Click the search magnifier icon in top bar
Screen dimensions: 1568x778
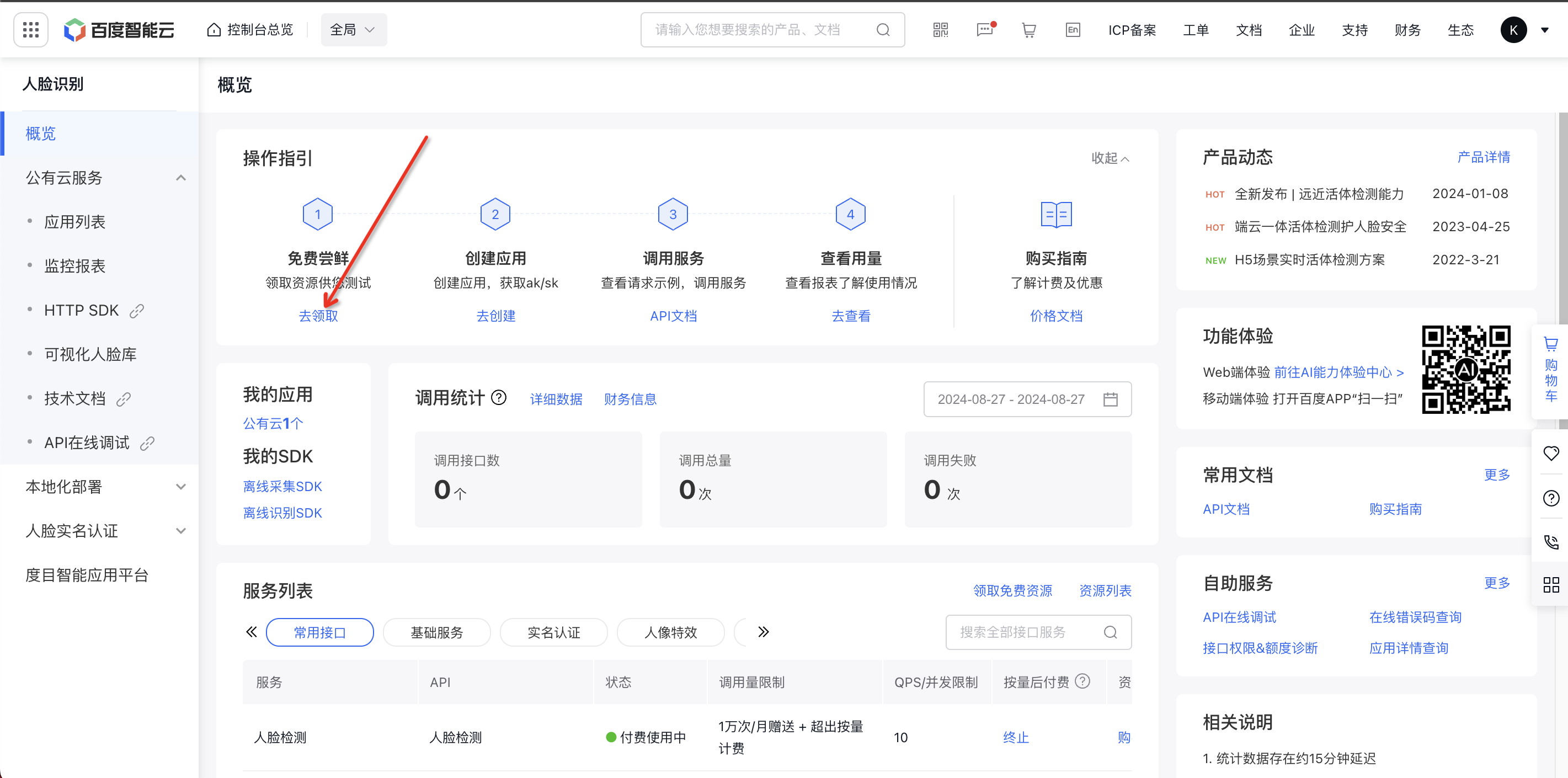pos(882,30)
